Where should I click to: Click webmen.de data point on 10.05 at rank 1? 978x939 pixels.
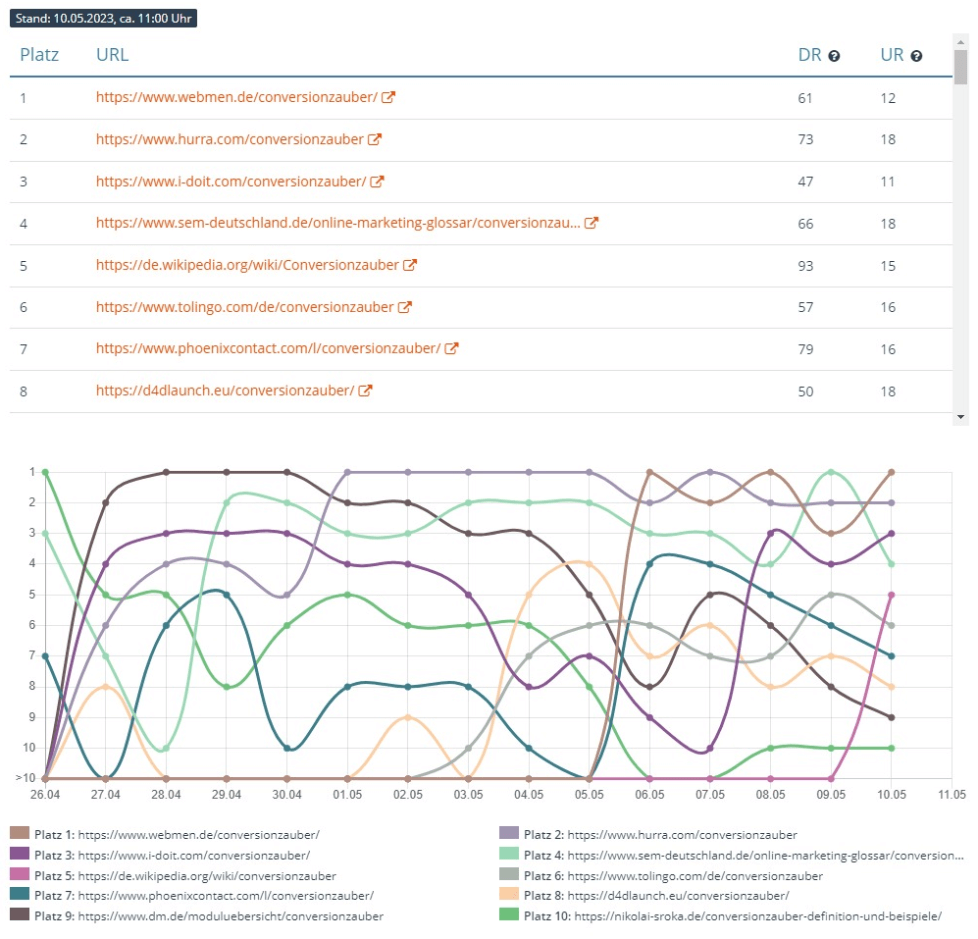[891, 472]
